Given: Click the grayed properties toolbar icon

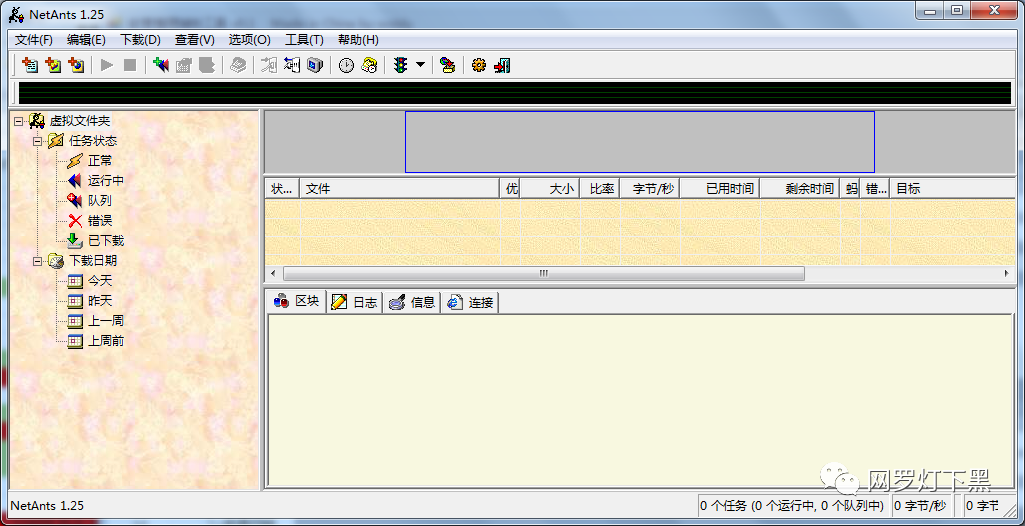Looking at the screenshot, I should tap(184, 65).
